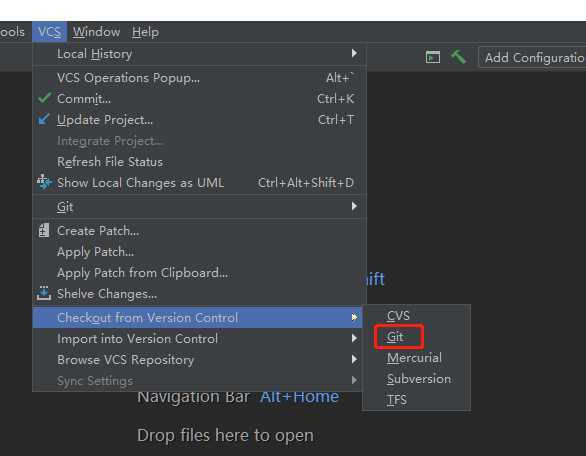Click the run target window icon in toolbar
The image size is (586, 456).
(433, 57)
